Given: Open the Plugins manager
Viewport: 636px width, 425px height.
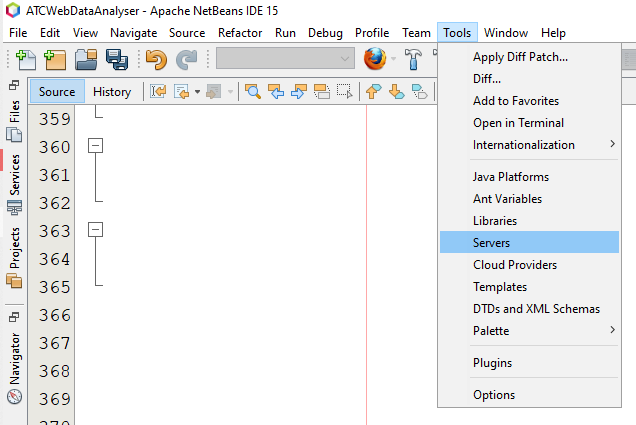Looking at the screenshot, I should coord(529,363).
